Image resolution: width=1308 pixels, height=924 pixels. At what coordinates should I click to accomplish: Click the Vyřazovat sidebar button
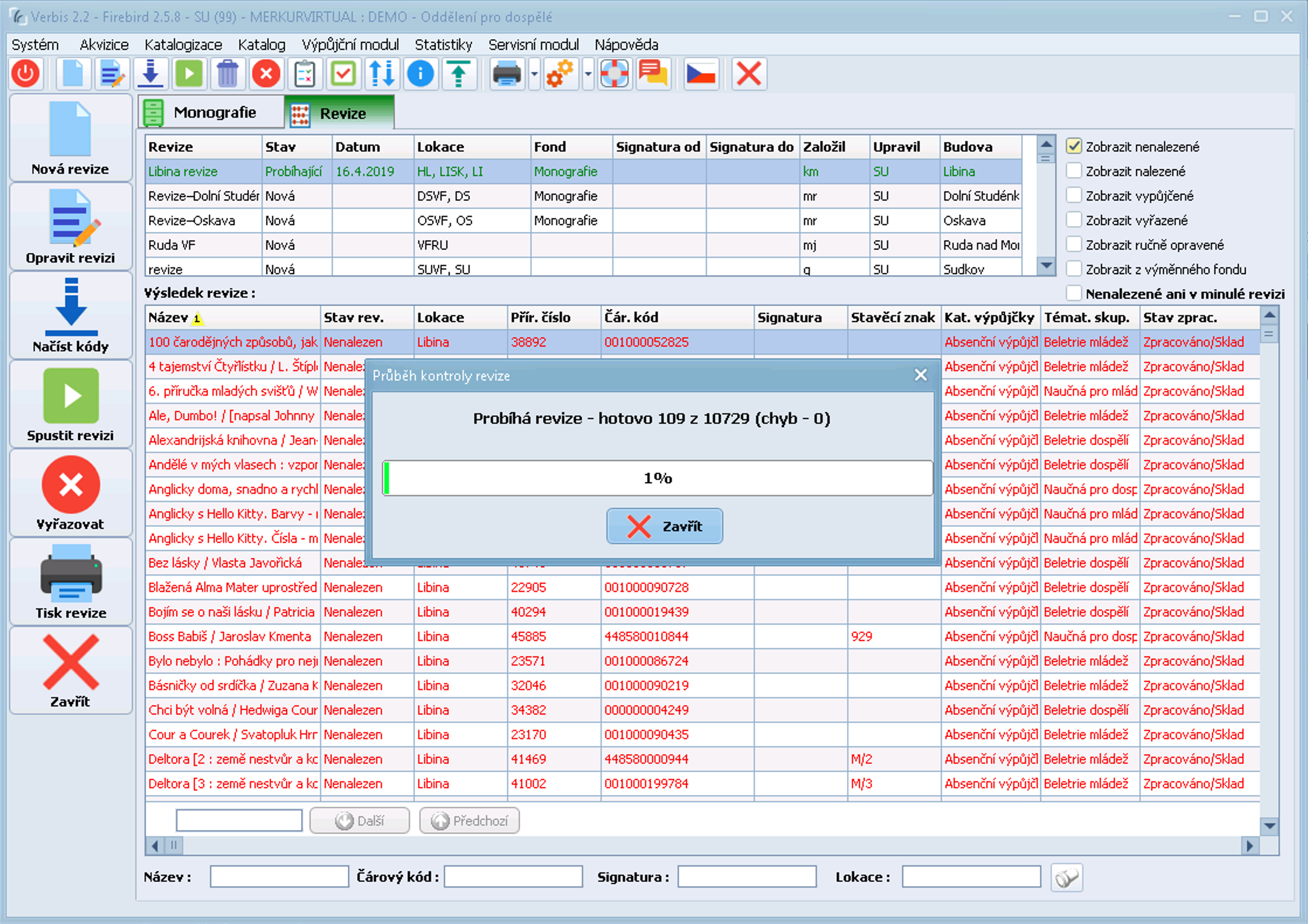pos(71,494)
